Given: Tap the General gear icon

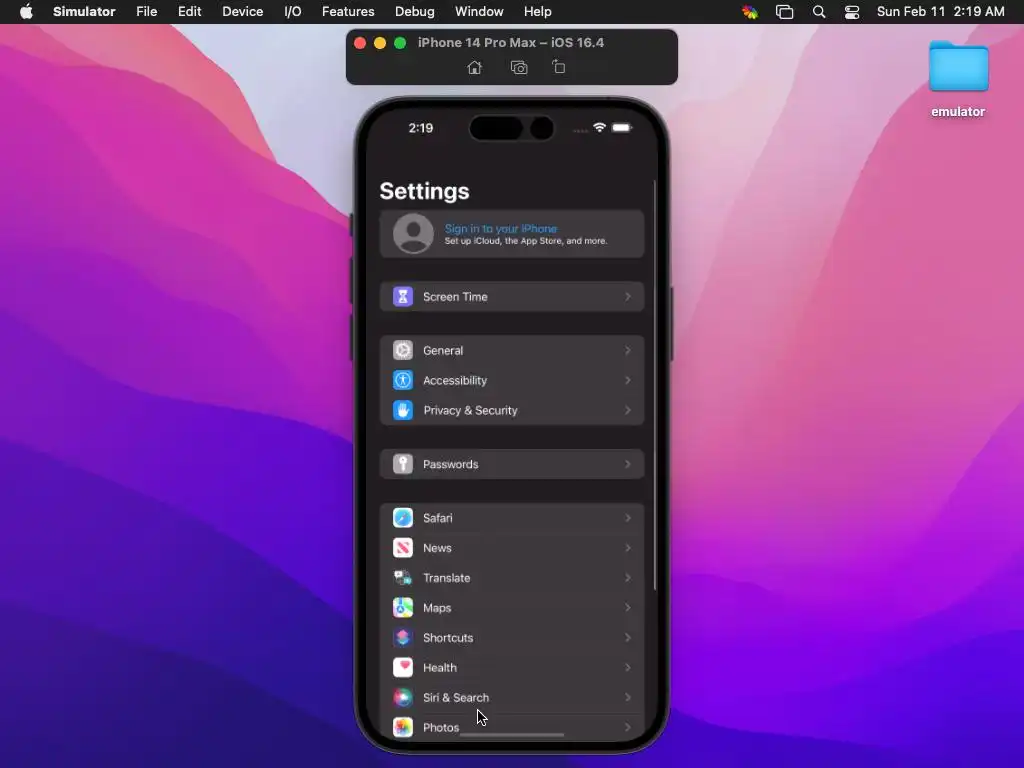Looking at the screenshot, I should [x=403, y=350].
